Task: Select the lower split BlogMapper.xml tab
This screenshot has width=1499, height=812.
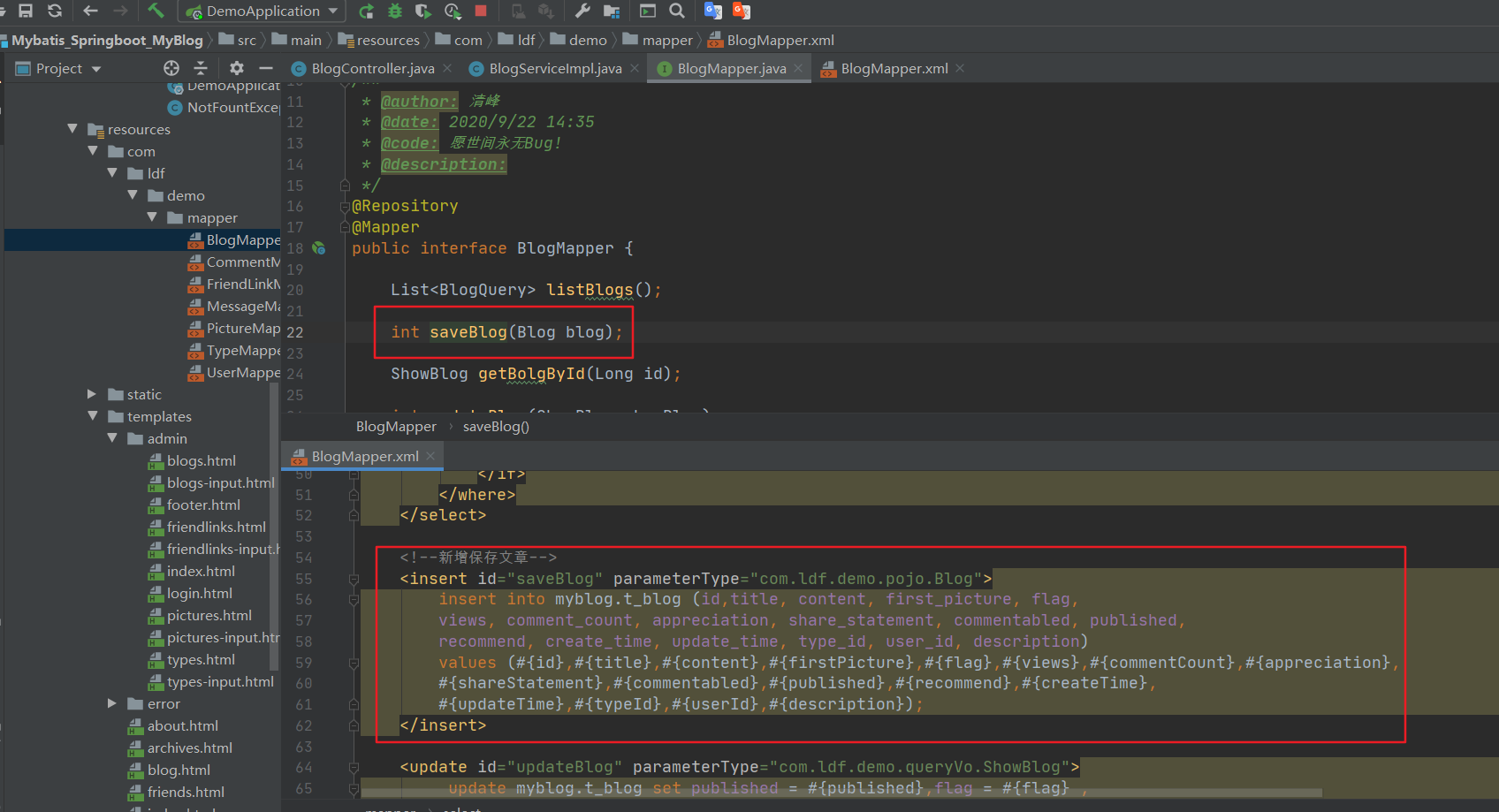Action: tap(364, 456)
